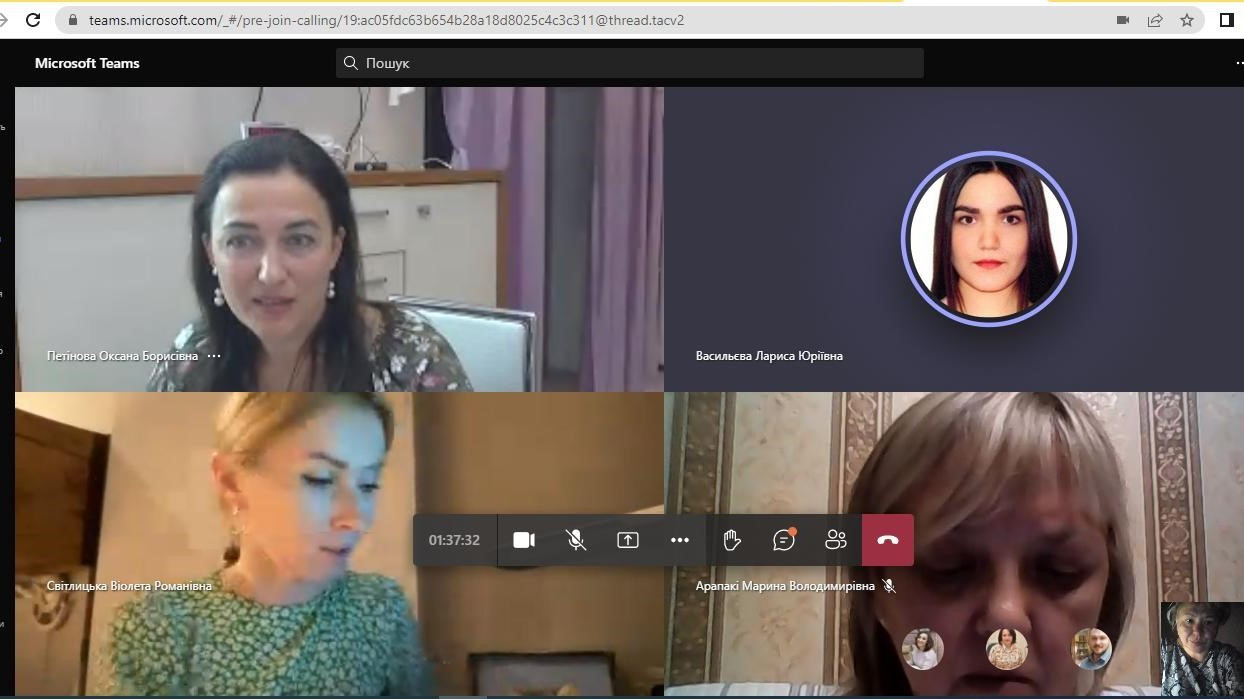Click the search magnifier icon

tap(351, 63)
